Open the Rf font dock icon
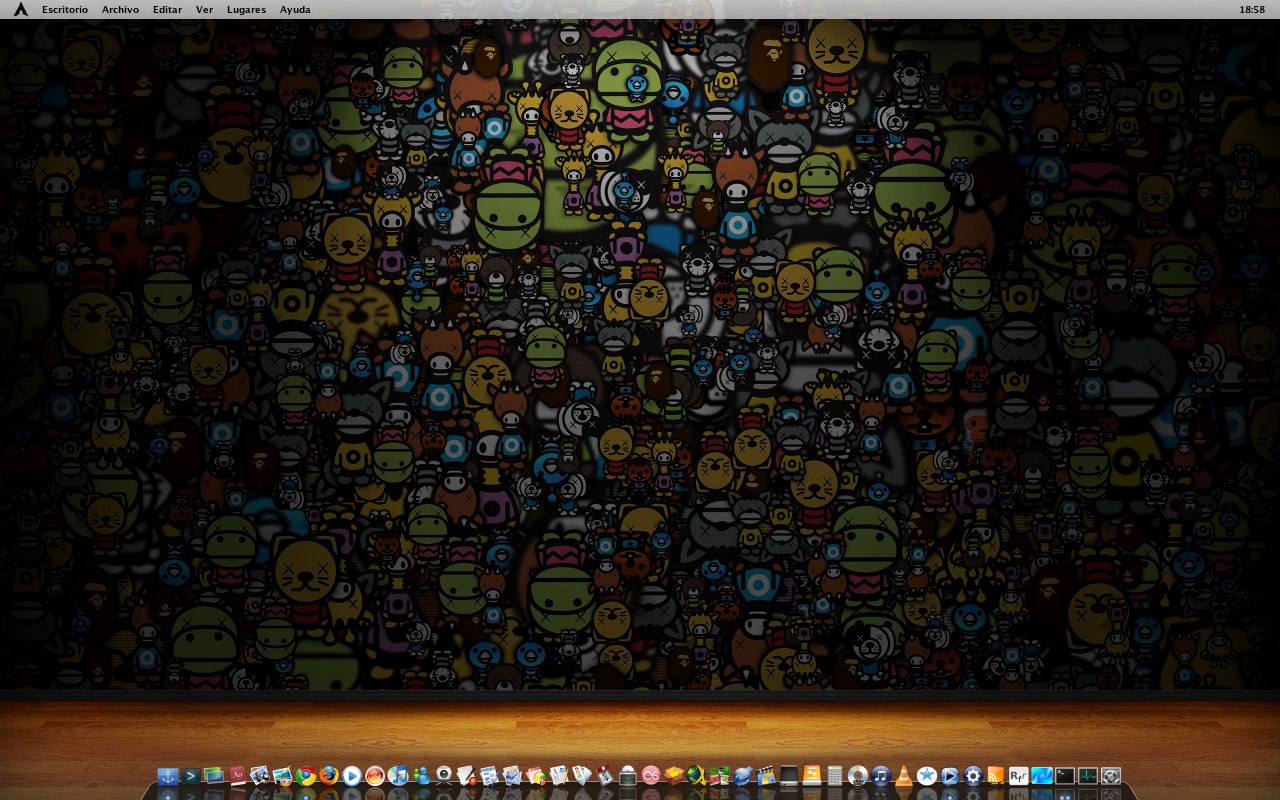1280x800 pixels. (1019, 776)
